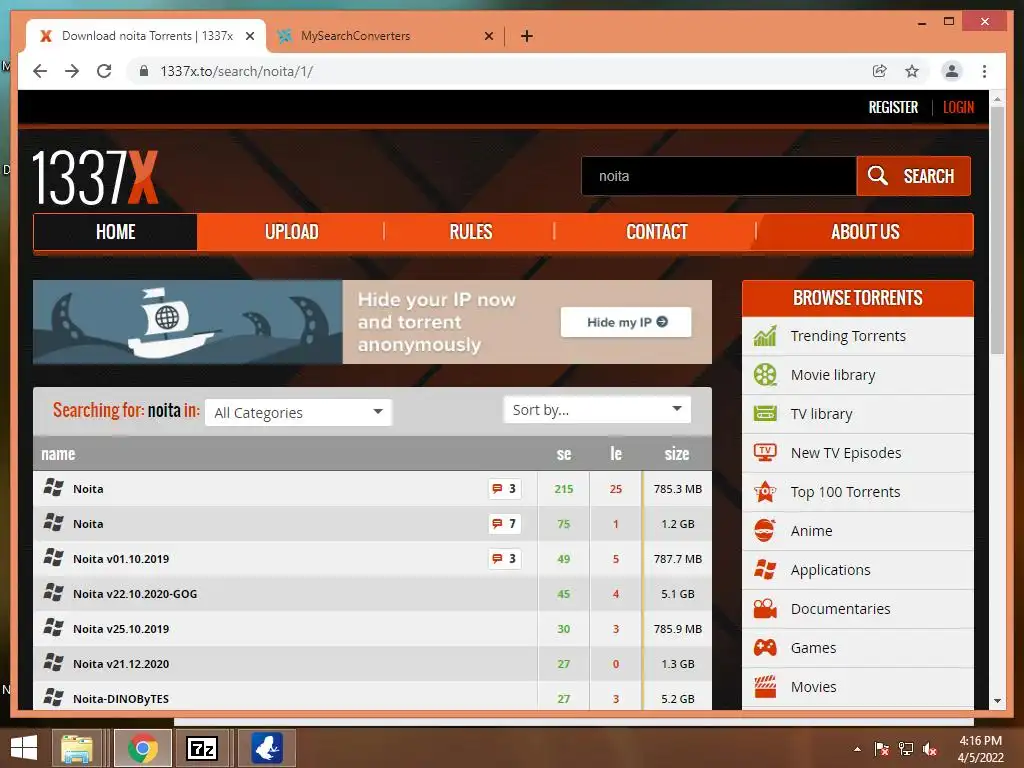Open the ABOUT US menu item
Image resolution: width=1024 pixels, height=768 pixels.
865,232
